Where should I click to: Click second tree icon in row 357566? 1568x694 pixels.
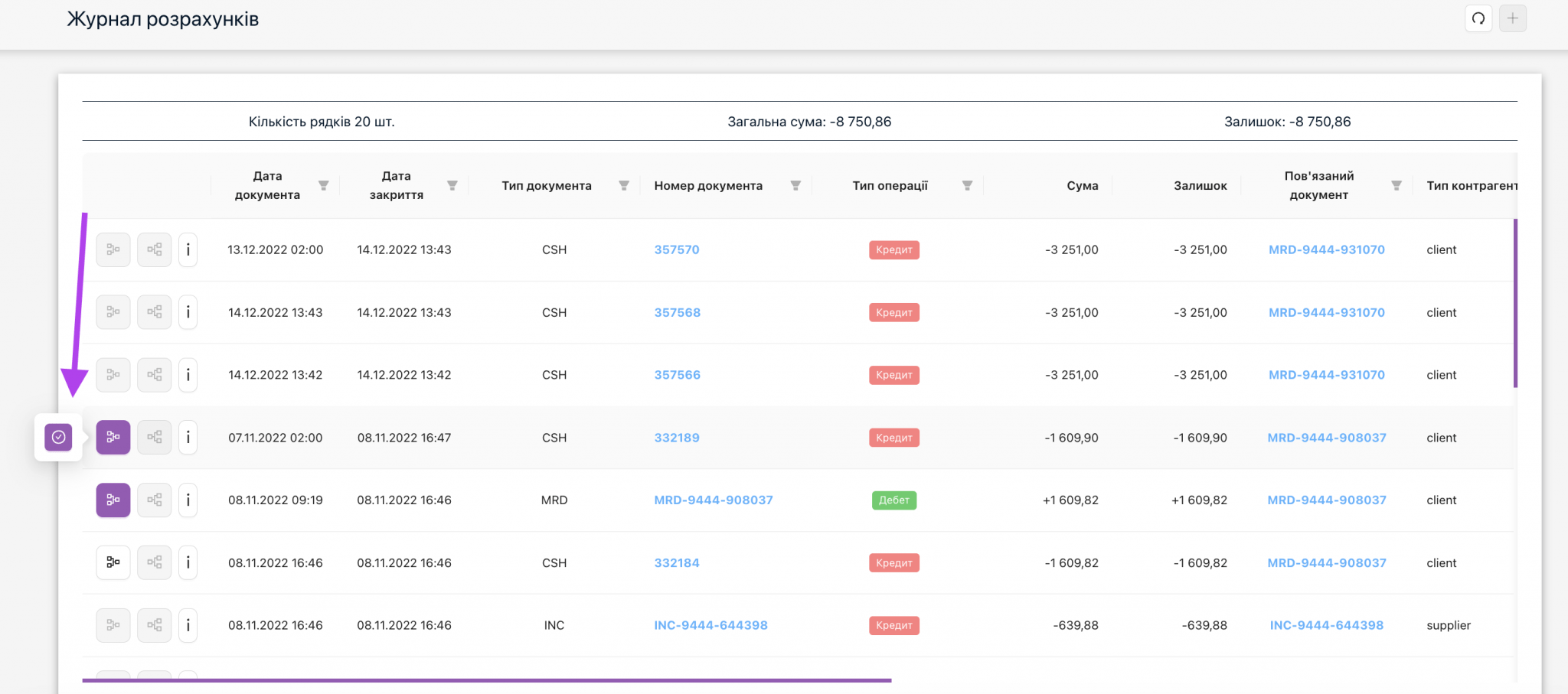point(154,375)
